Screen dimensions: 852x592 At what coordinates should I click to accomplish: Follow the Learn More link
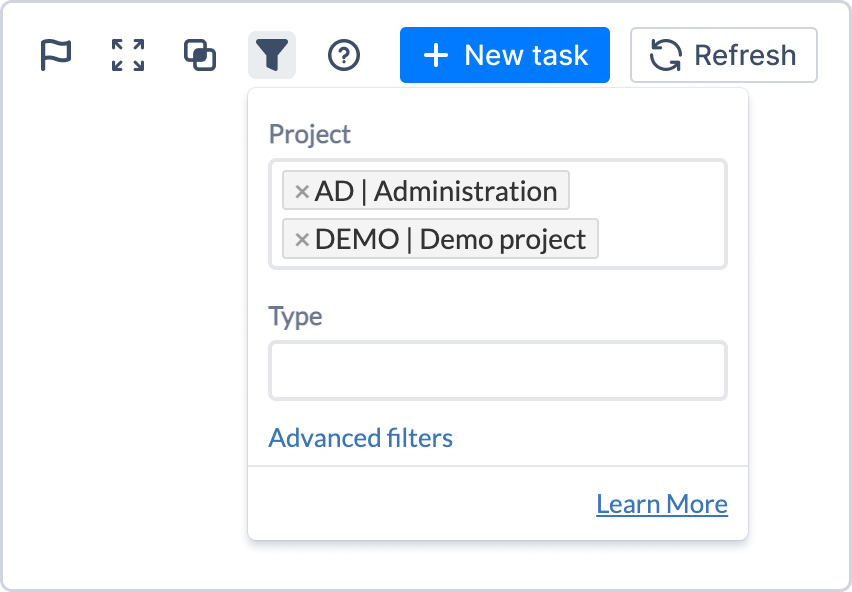(x=661, y=504)
